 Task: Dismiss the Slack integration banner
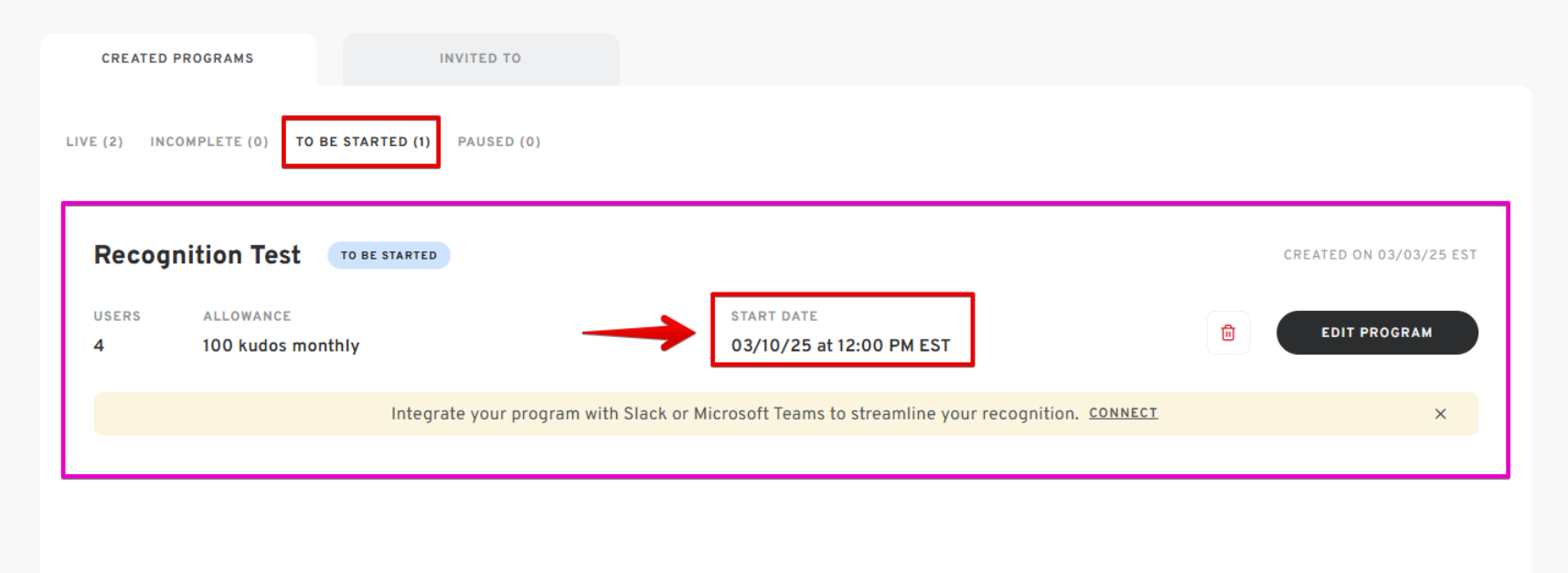pyautogui.click(x=1440, y=414)
